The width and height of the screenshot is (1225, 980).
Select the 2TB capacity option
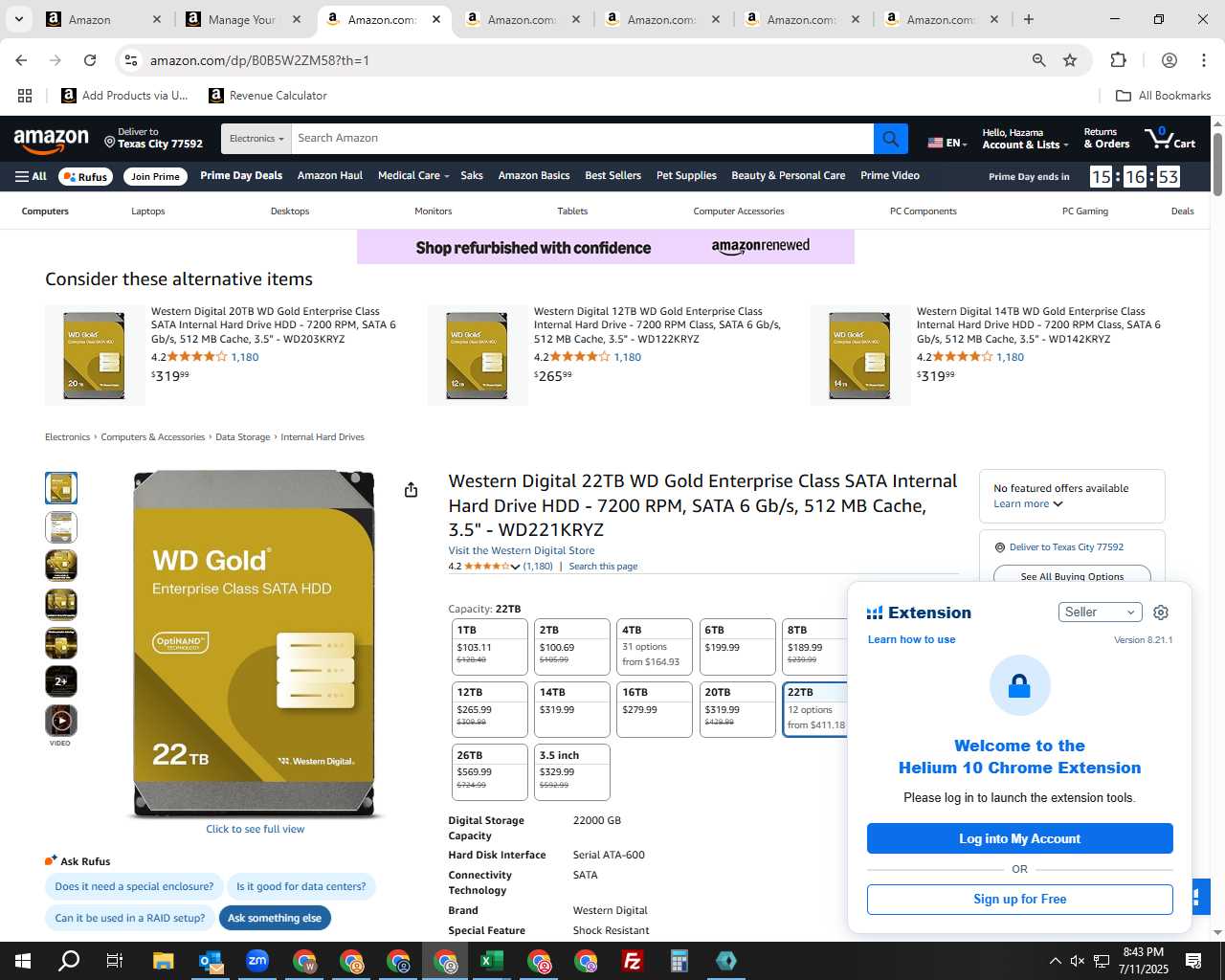coord(572,647)
